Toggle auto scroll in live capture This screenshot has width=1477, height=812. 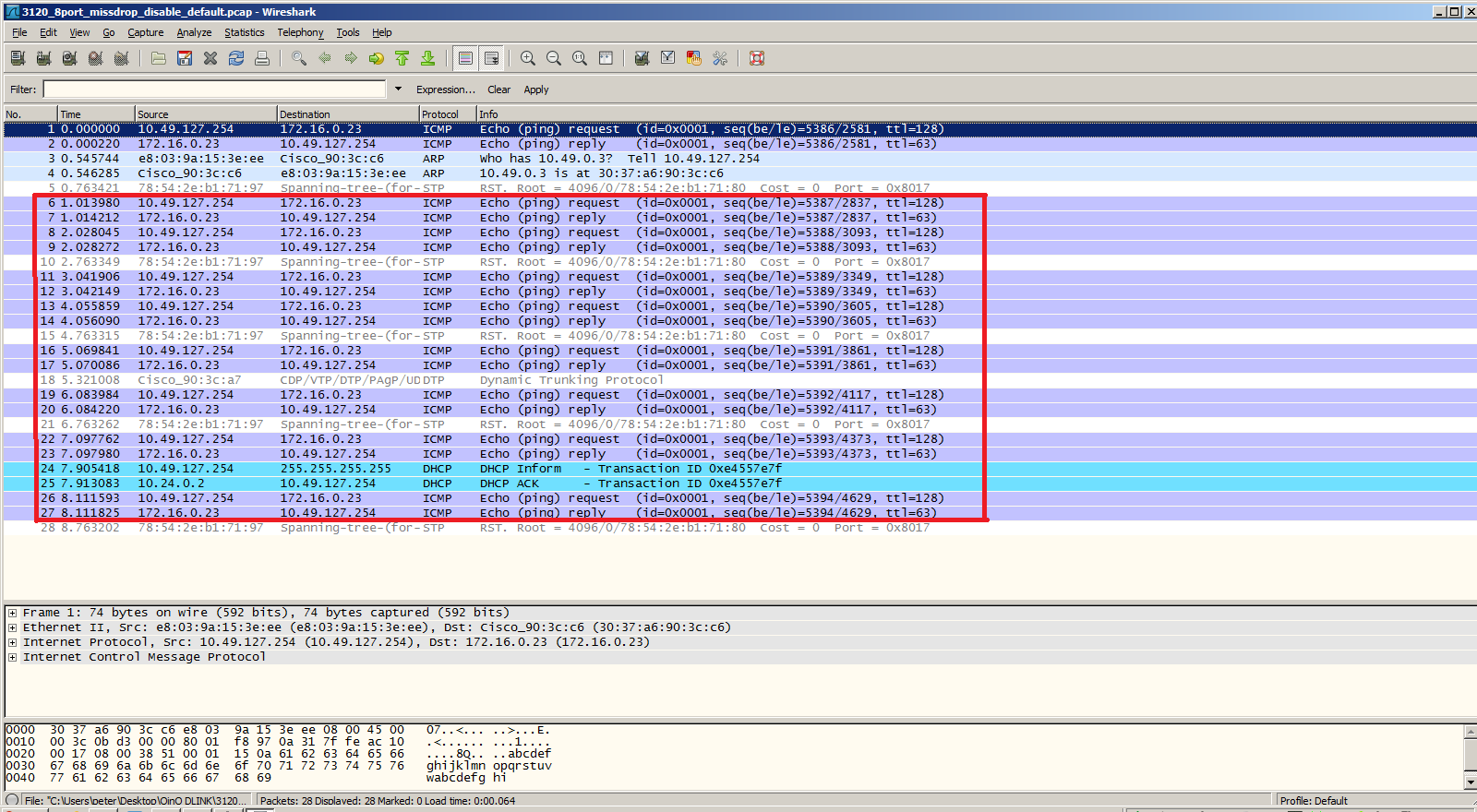tap(492, 58)
